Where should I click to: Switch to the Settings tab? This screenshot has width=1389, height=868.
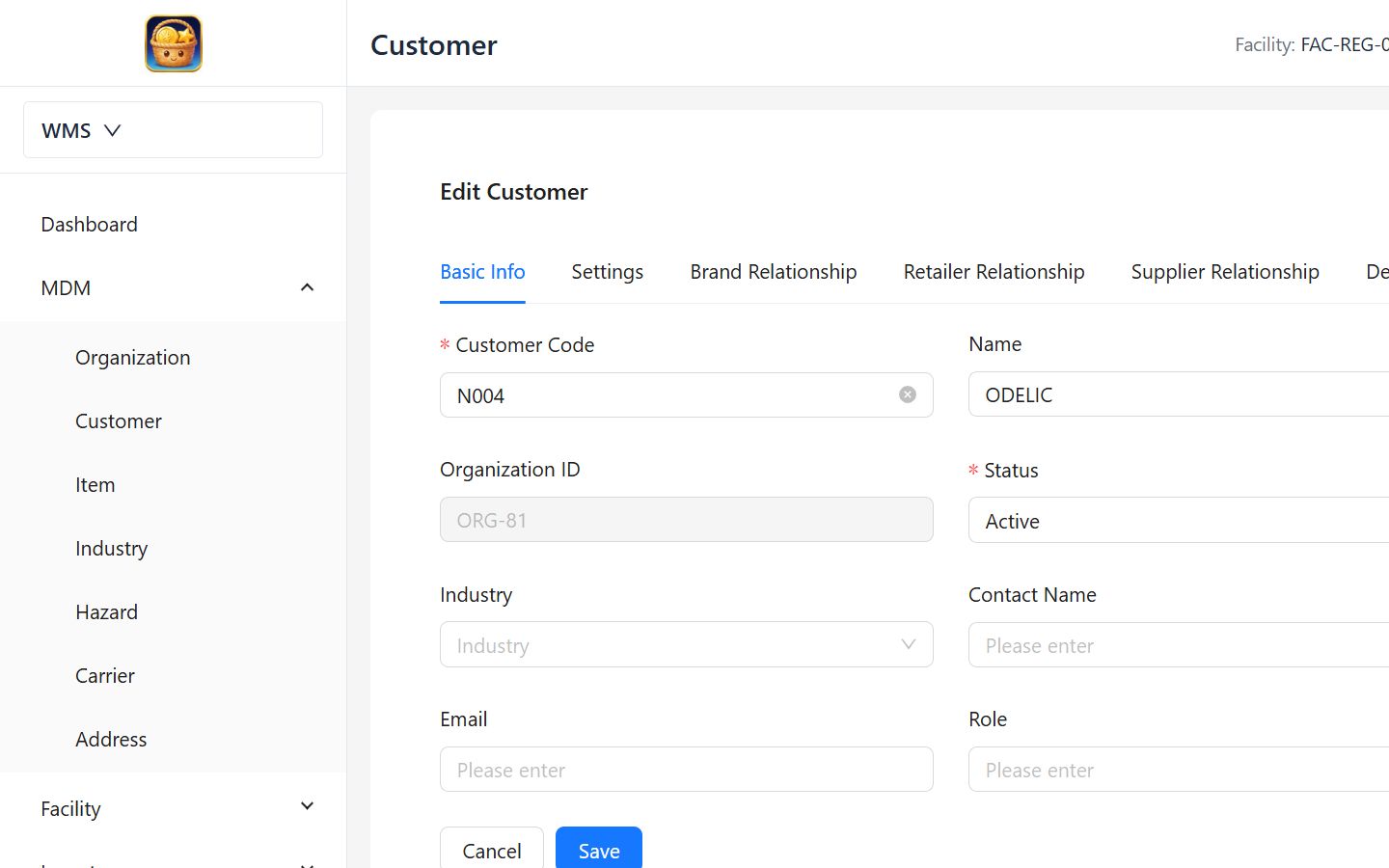[607, 272]
